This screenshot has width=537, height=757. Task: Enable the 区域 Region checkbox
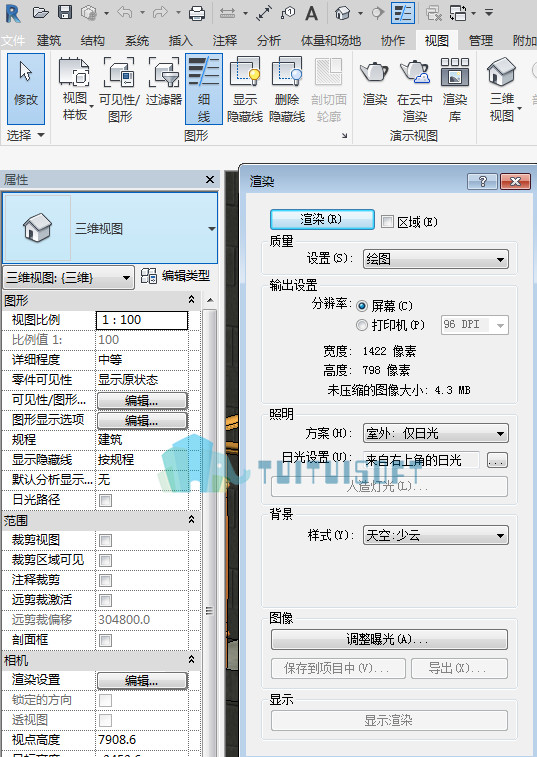click(x=387, y=222)
